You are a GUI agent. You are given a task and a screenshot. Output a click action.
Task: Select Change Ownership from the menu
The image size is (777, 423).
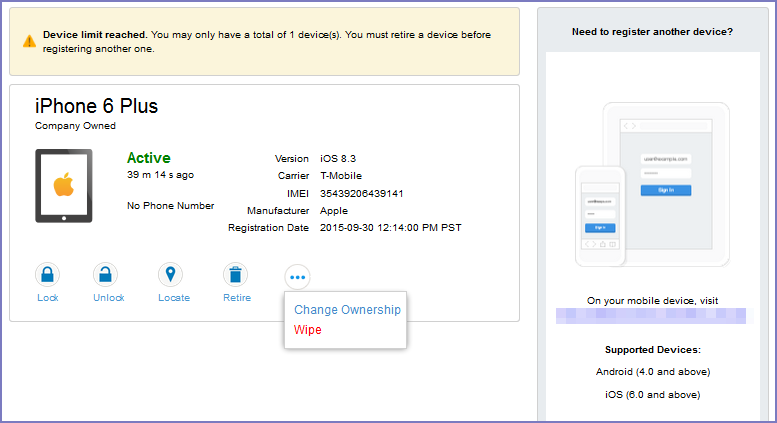(347, 310)
